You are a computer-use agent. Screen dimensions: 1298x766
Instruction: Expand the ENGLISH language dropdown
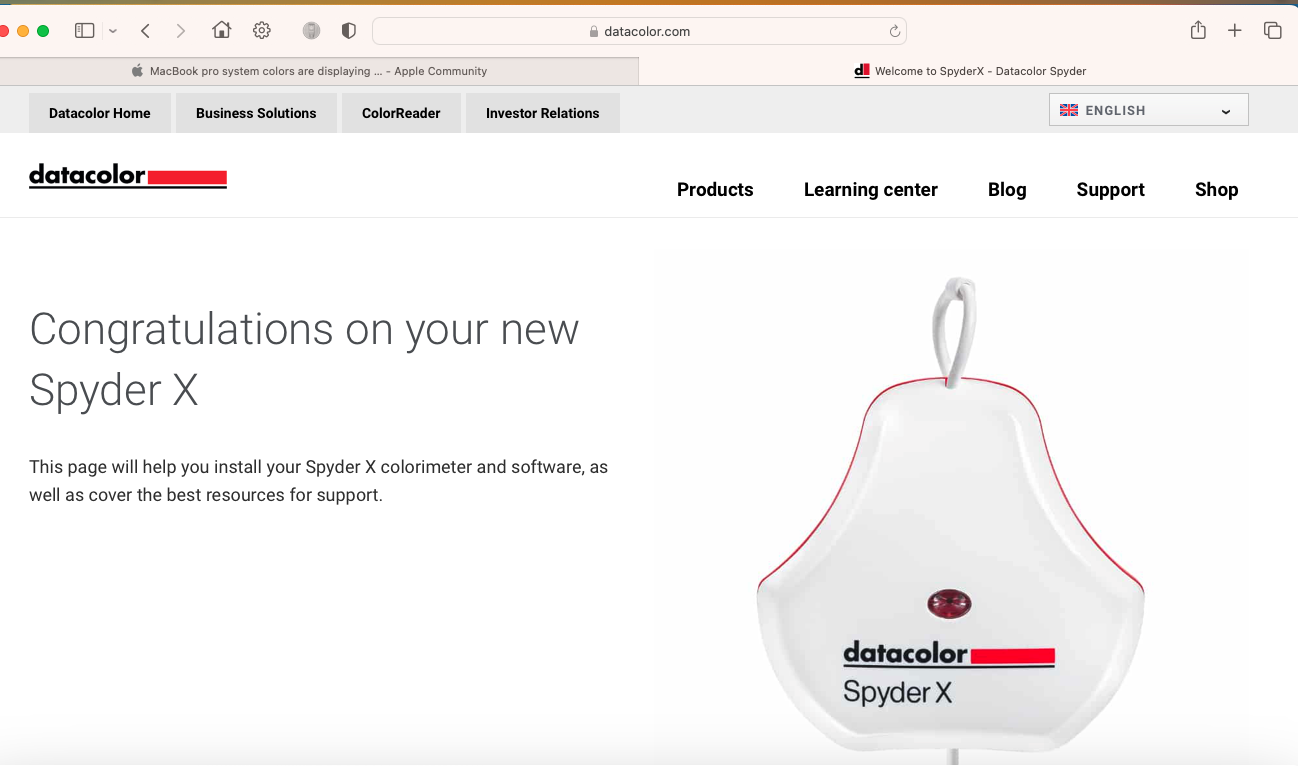pos(1149,110)
